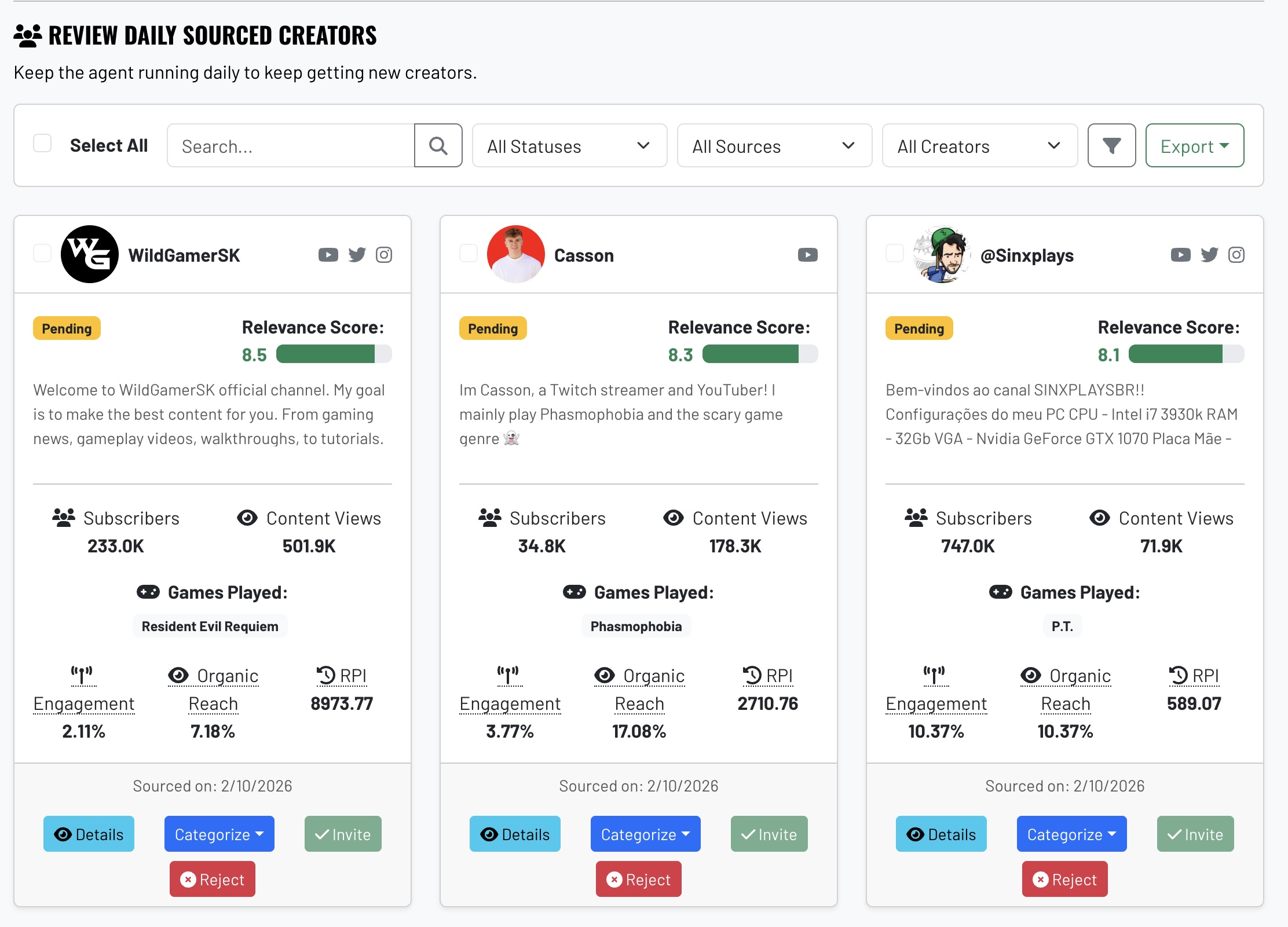Click Casson's YouTube channel icon
Screen dimensions: 1288x927
807,254
